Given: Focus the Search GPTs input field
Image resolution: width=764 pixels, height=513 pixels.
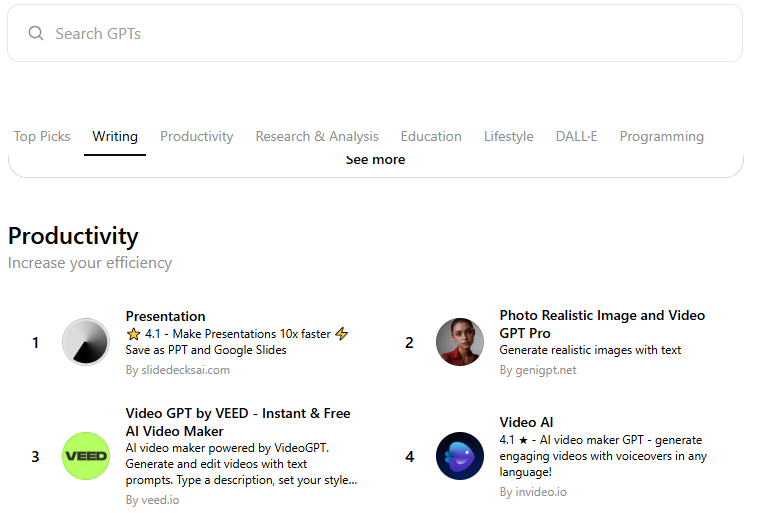Looking at the screenshot, I should 390,34.
